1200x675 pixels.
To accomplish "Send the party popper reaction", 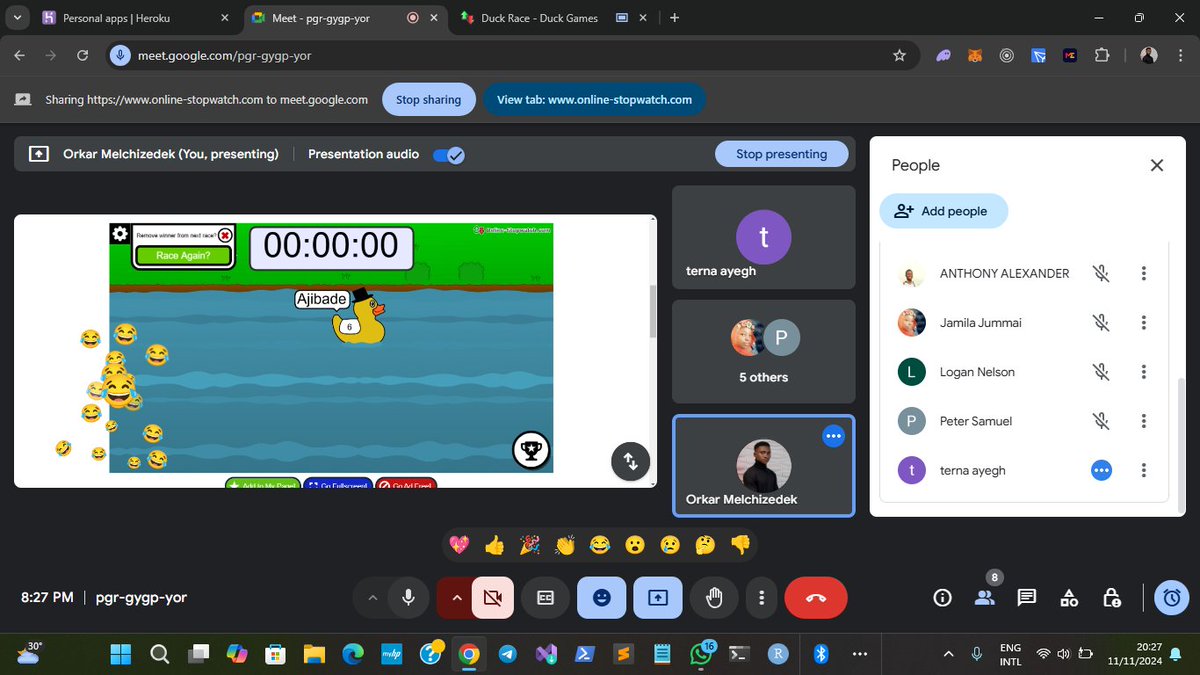I will click(530, 545).
